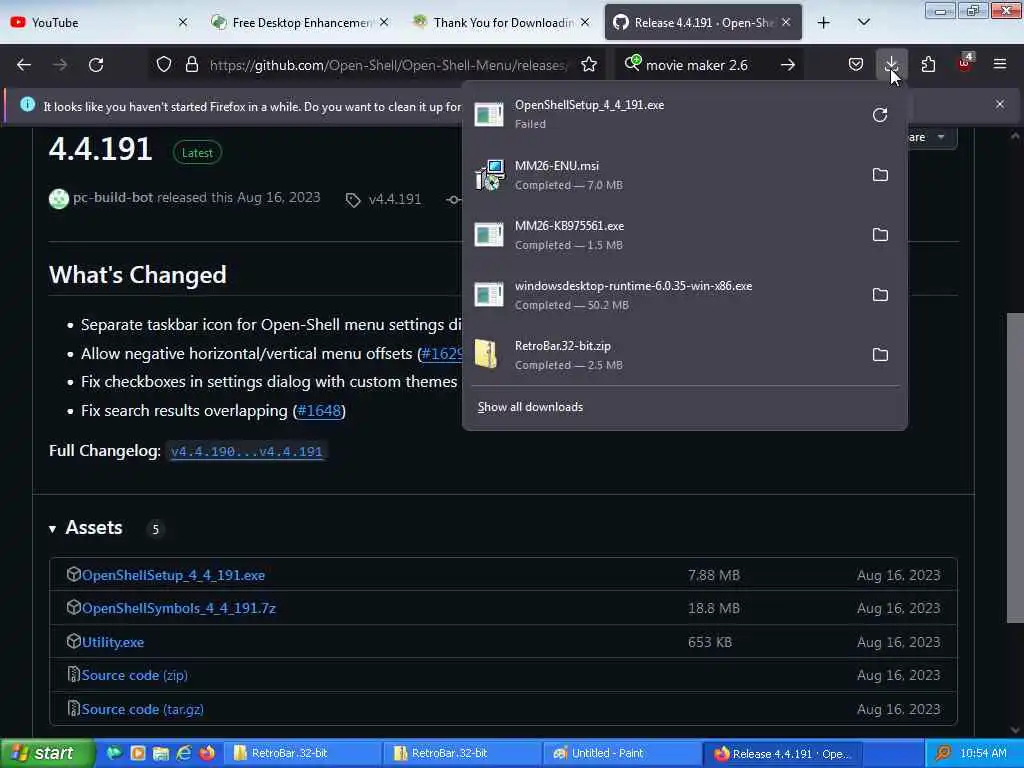Open the pc-build-bot profile link

[x=113, y=197]
